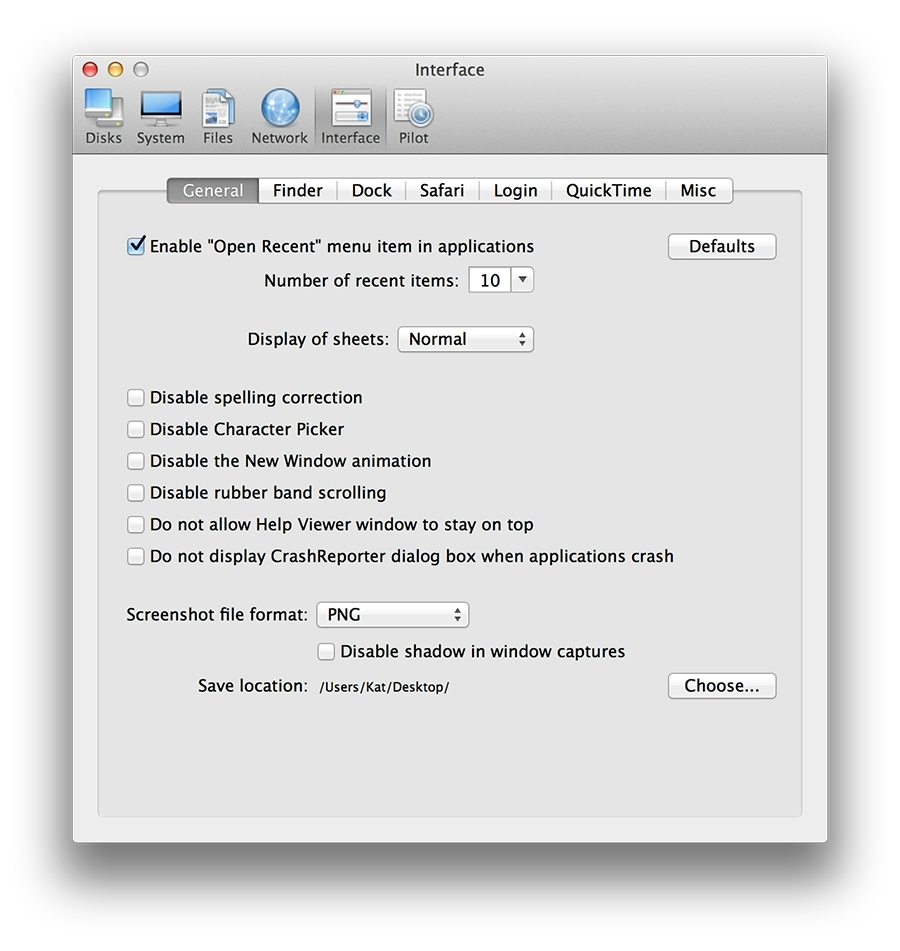Open the Screenshot file format popup
Viewport: 900px width, 951px height.
coord(393,615)
